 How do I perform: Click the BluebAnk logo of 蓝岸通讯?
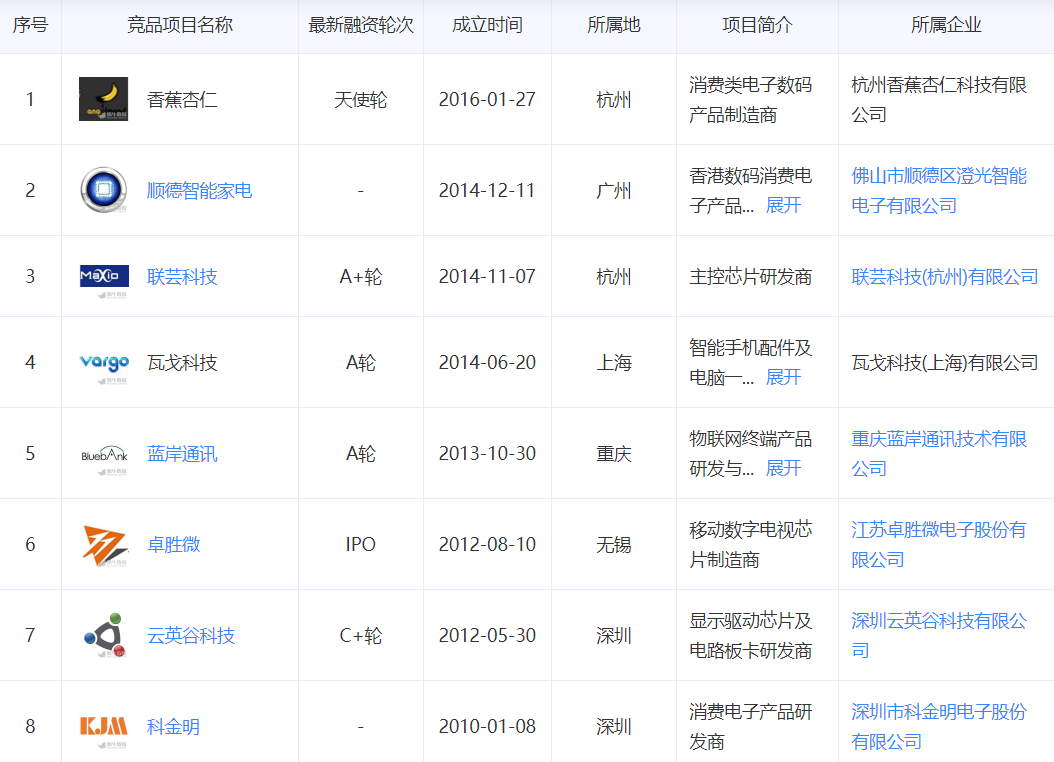click(x=104, y=454)
